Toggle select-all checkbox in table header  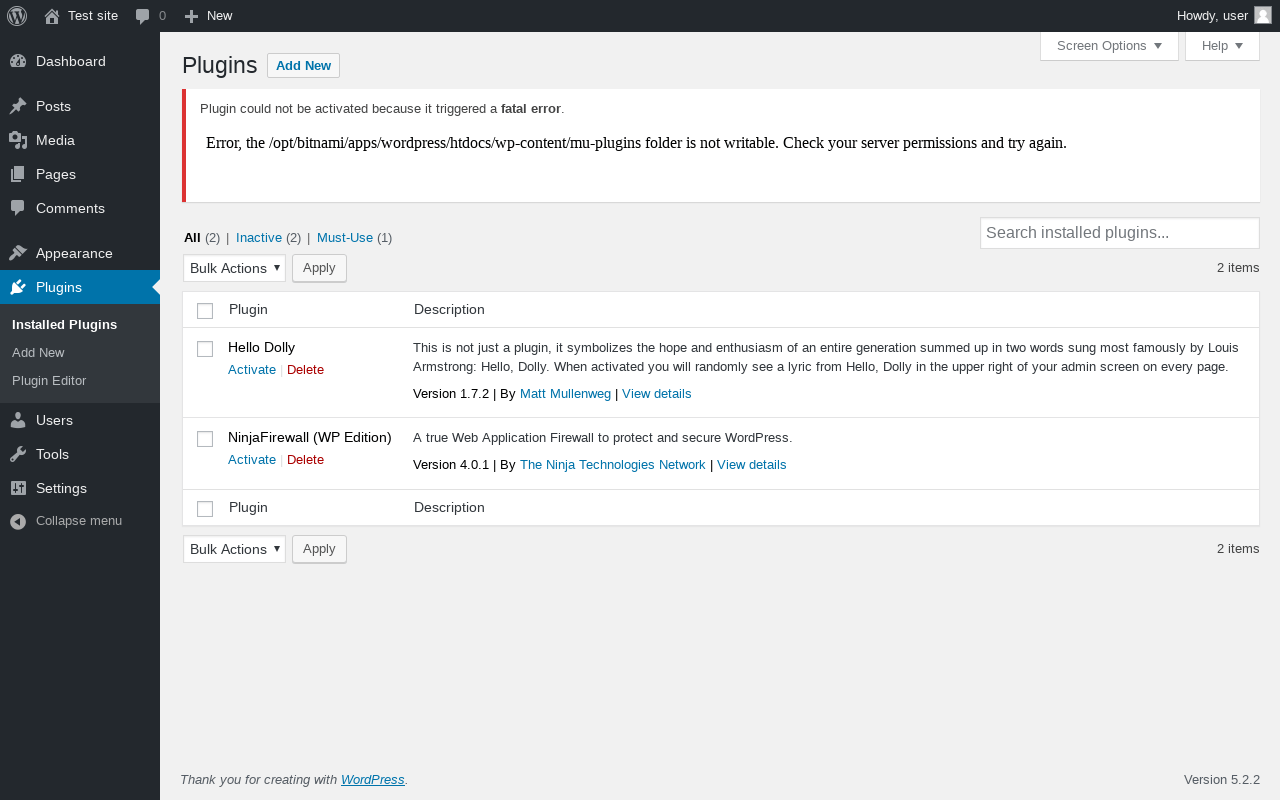coord(205,311)
